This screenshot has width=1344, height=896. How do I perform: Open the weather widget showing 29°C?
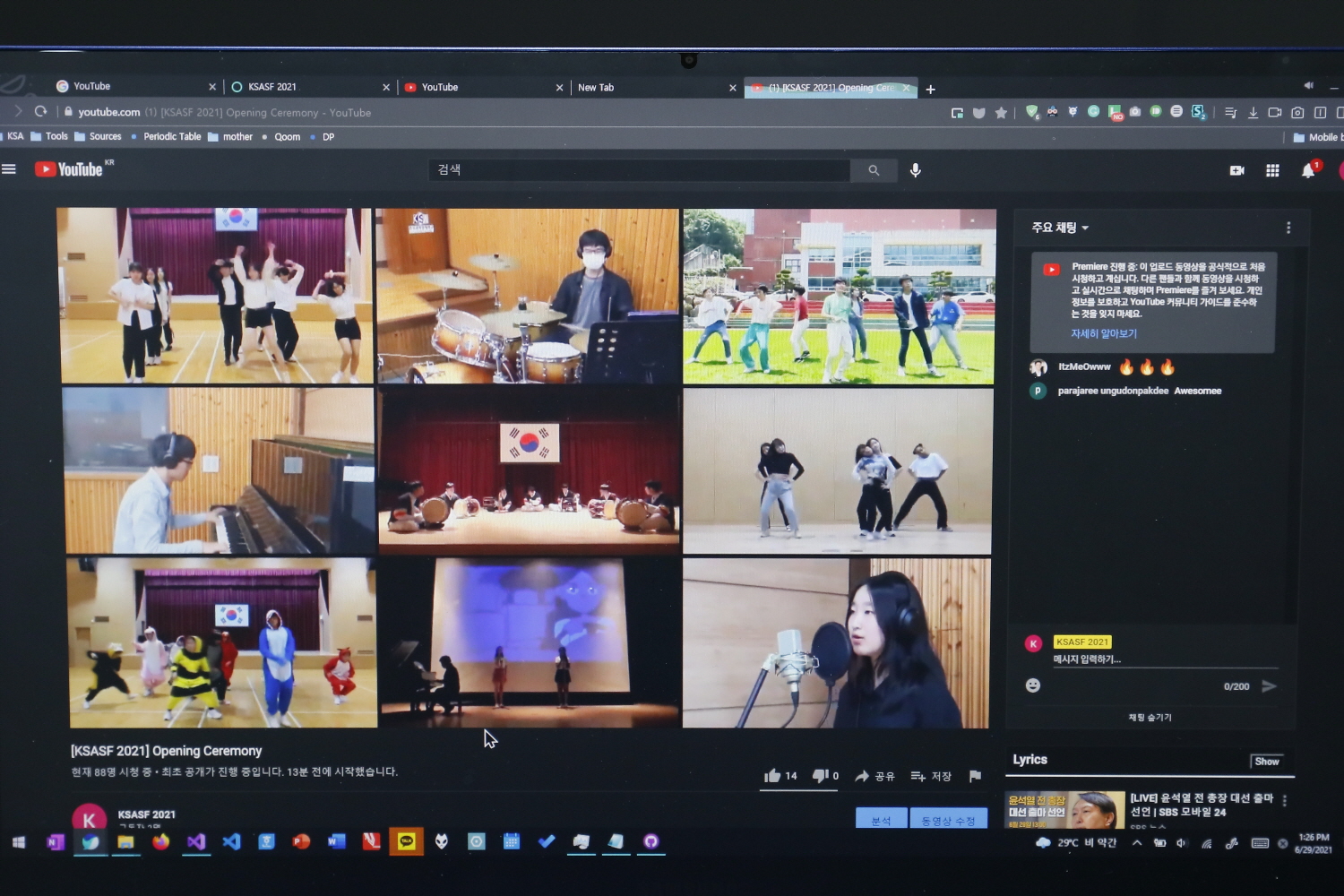pos(1076,843)
